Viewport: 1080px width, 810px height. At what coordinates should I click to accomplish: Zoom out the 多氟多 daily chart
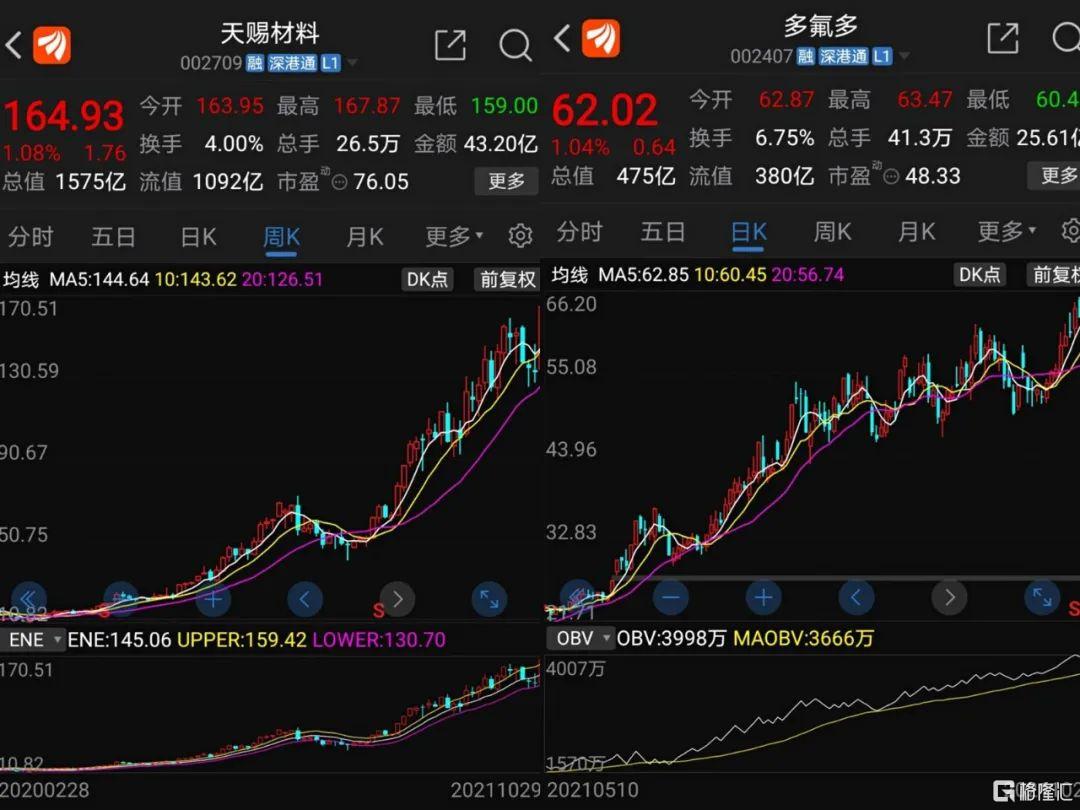point(670,598)
